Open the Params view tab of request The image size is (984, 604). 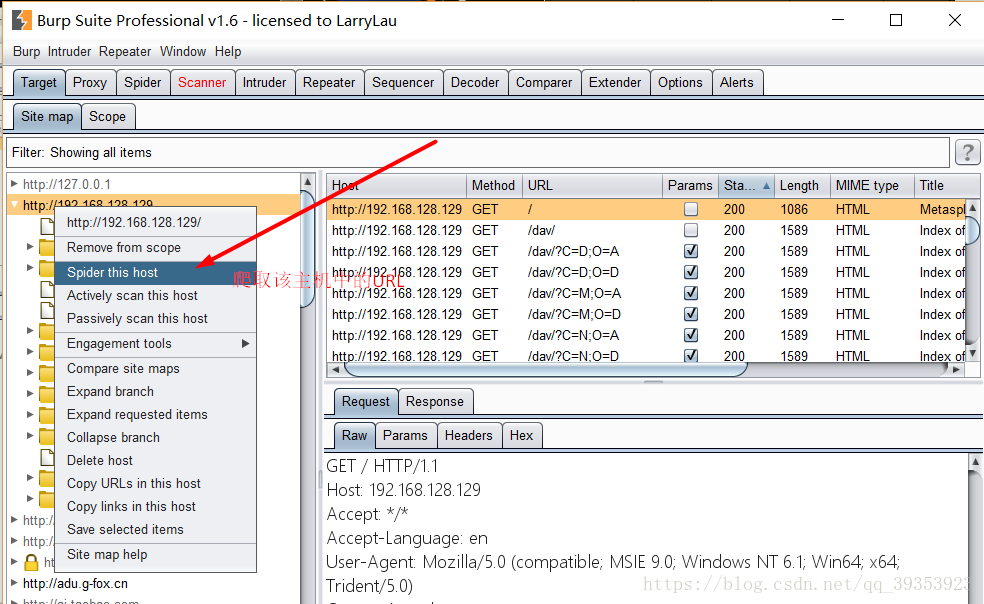pyautogui.click(x=405, y=435)
